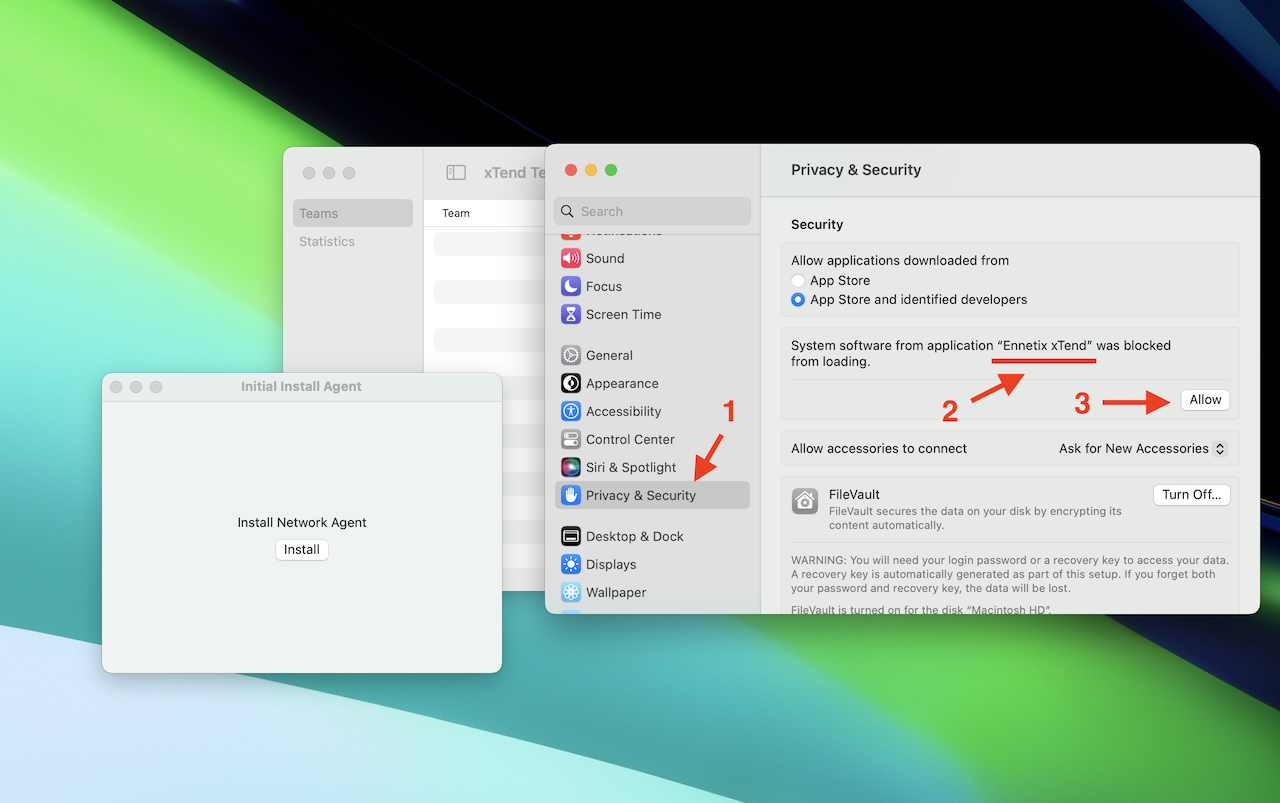This screenshot has height=803, width=1280.
Task: Click the FileVault Turn Off button
Action: point(1191,495)
